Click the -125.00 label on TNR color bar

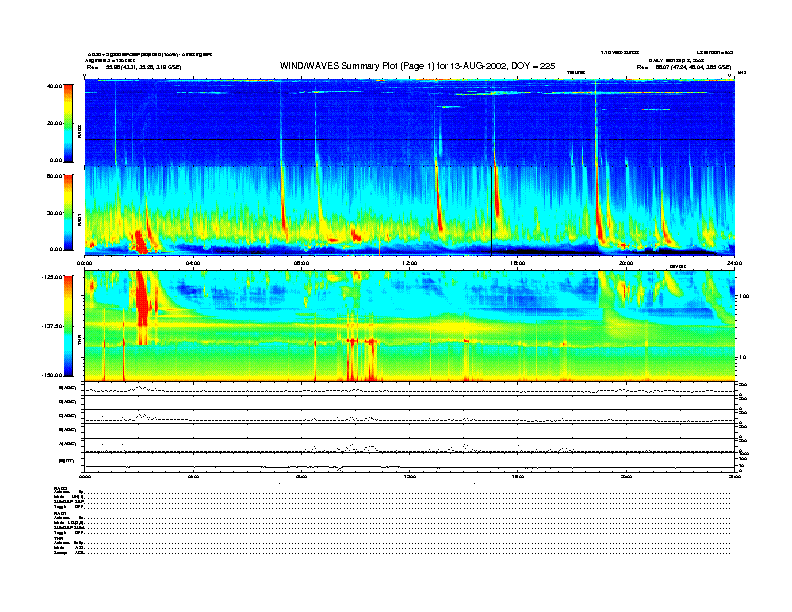[52, 277]
